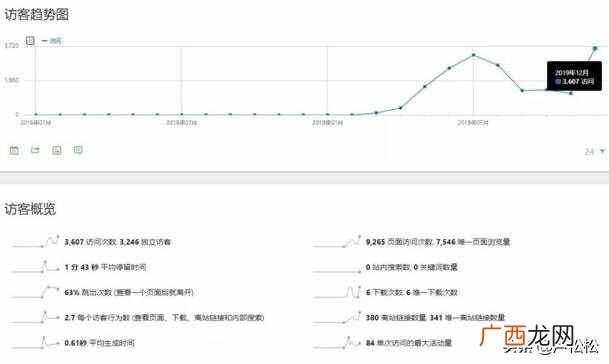The height and width of the screenshot is (364, 609).
Task: Click the text '9,265 页面访问次数'
Action: pos(399,242)
